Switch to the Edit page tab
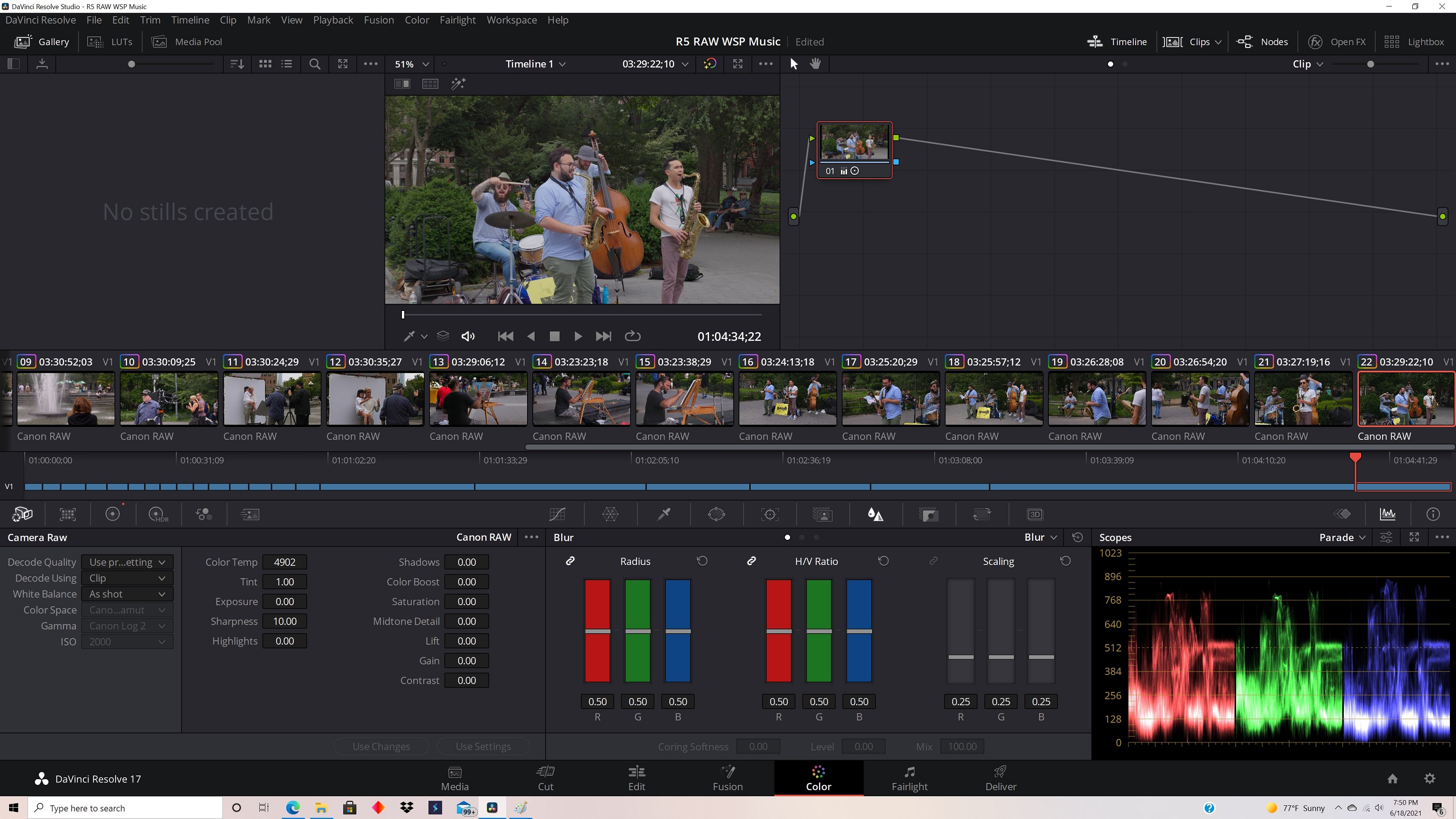 coord(637,778)
